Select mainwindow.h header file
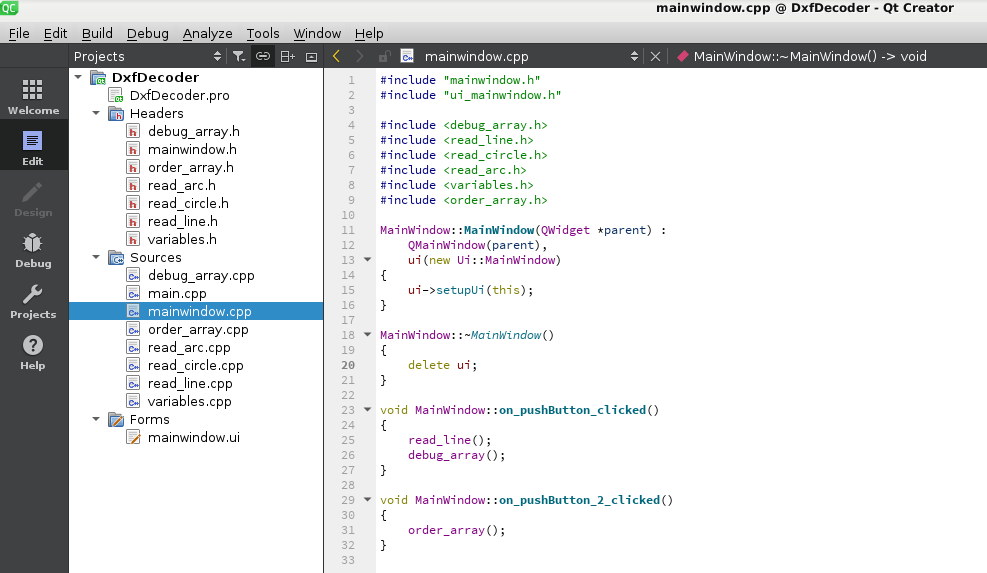Screen dimensions: 987x573 (192, 149)
